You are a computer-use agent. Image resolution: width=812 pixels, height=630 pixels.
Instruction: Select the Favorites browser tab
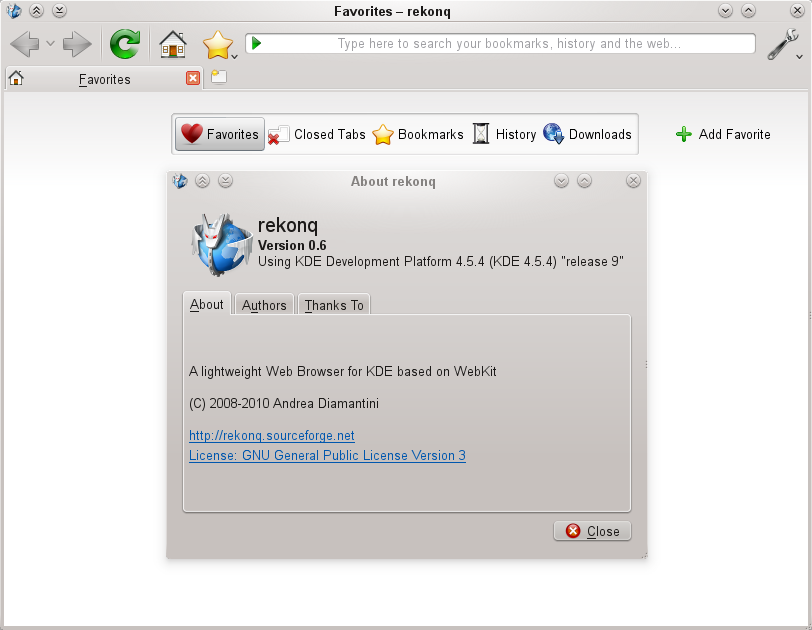click(x=104, y=79)
